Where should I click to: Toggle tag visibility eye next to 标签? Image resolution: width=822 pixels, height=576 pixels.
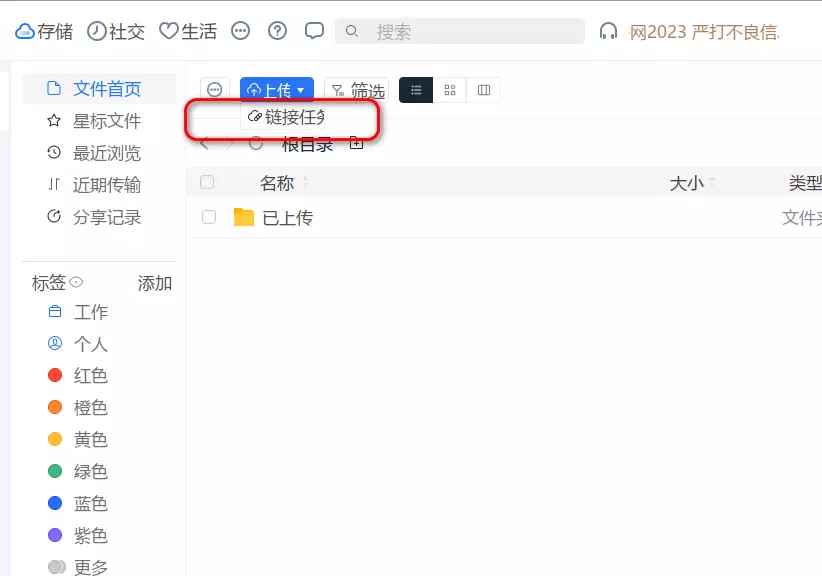click(76, 282)
